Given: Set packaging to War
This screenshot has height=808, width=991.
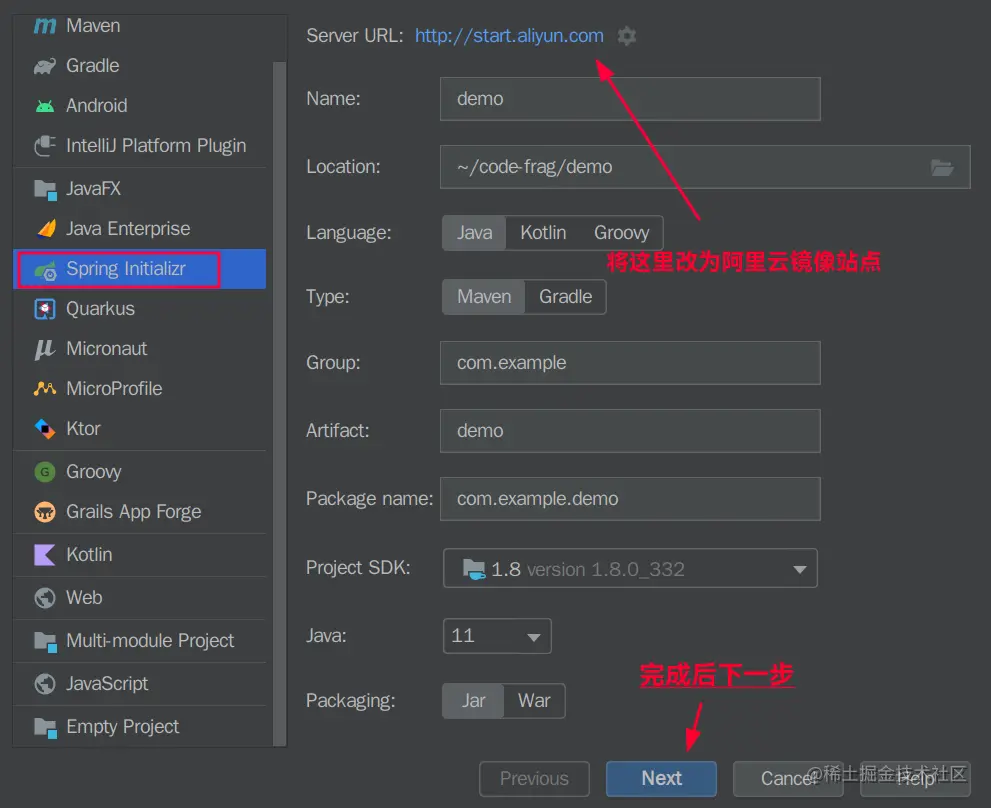Looking at the screenshot, I should click(534, 701).
